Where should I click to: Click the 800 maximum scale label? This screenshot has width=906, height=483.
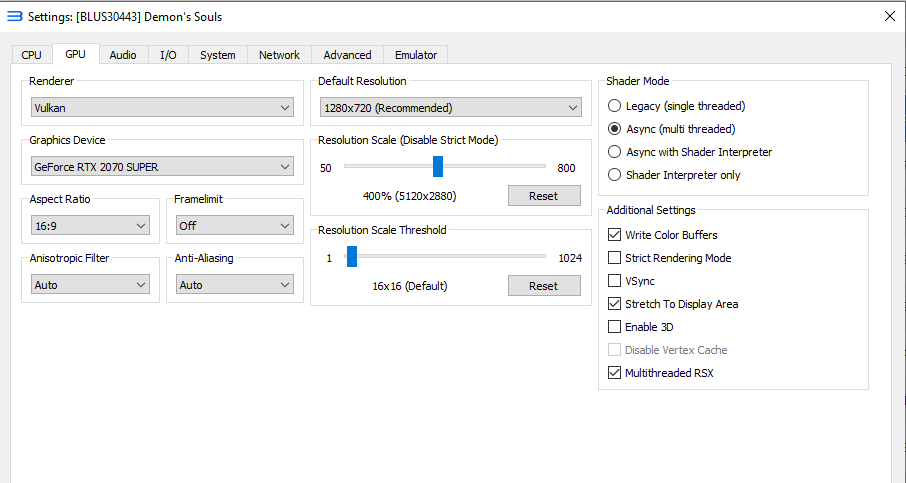(566, 168)
